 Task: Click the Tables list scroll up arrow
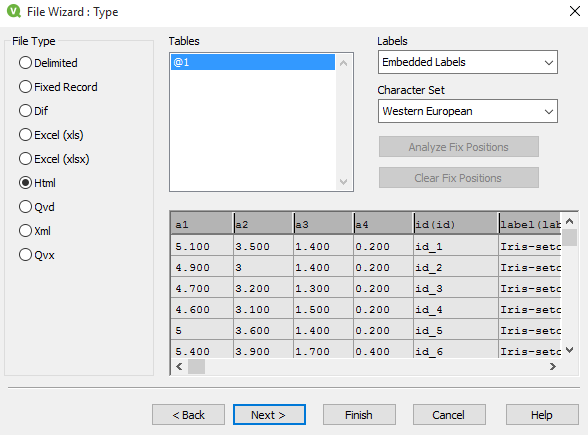click(343, 63)
